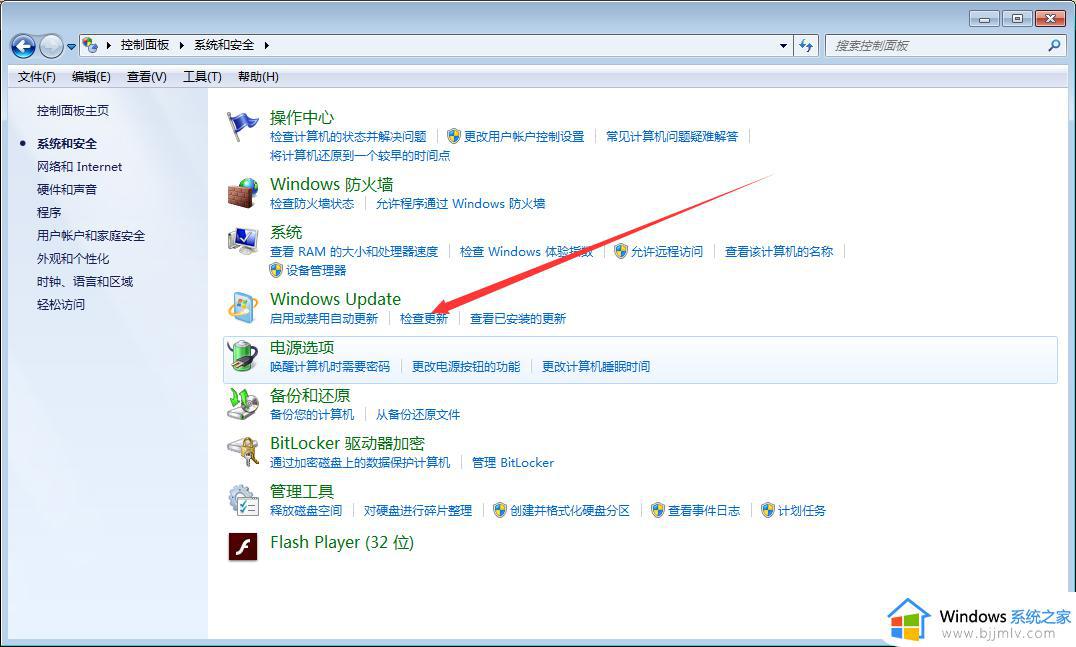Open 查看该计算机的名称 link

779,251
